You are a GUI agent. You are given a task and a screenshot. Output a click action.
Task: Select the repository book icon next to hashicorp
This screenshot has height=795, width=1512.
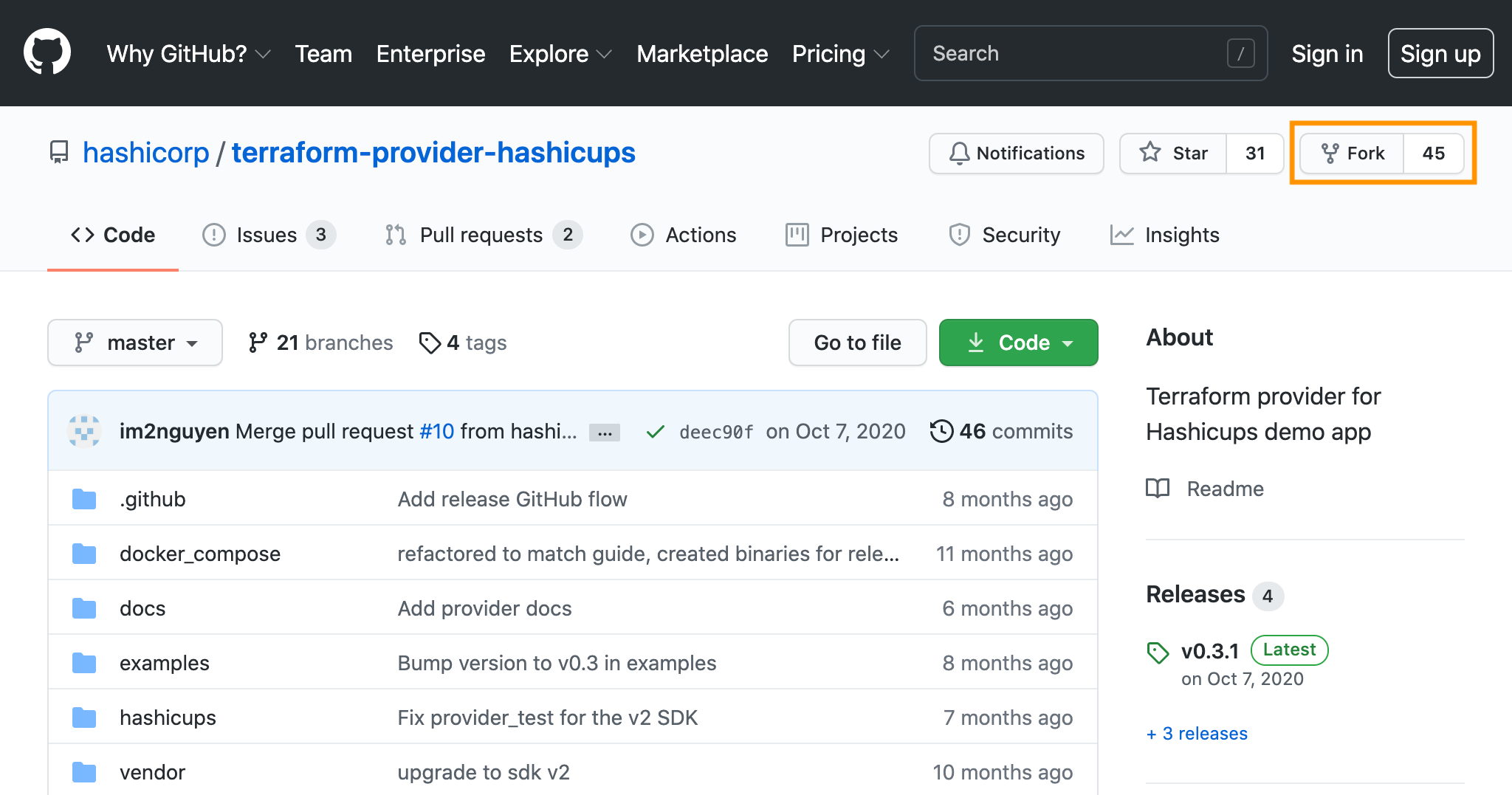[x=59, y=152]
